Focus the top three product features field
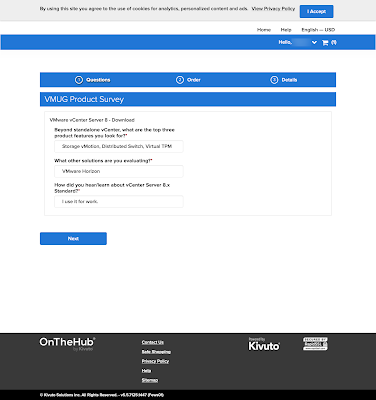376x400 pixels. click(x=119, y=146)
